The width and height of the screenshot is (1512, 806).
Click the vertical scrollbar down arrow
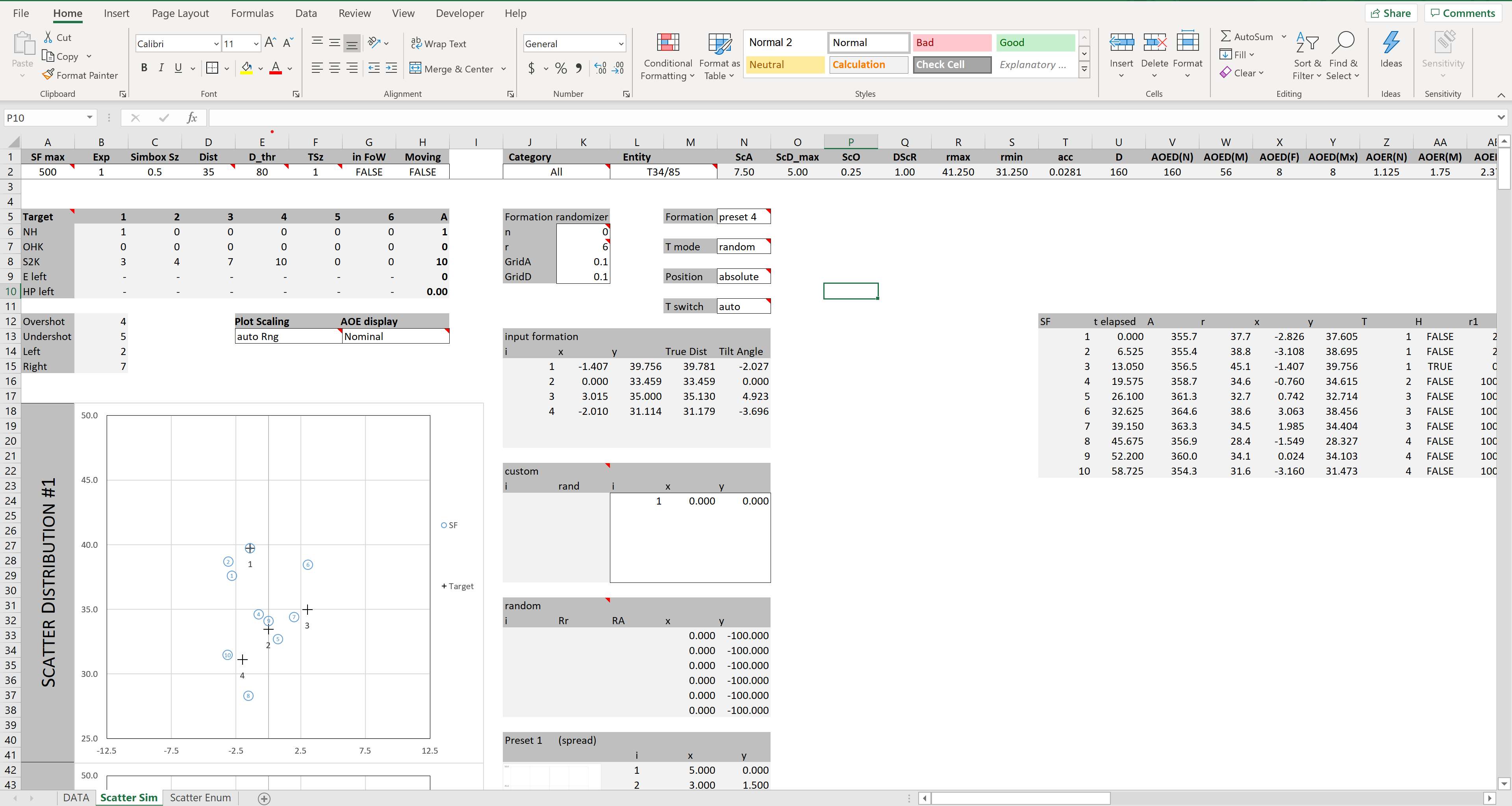tap(1504, 783)
